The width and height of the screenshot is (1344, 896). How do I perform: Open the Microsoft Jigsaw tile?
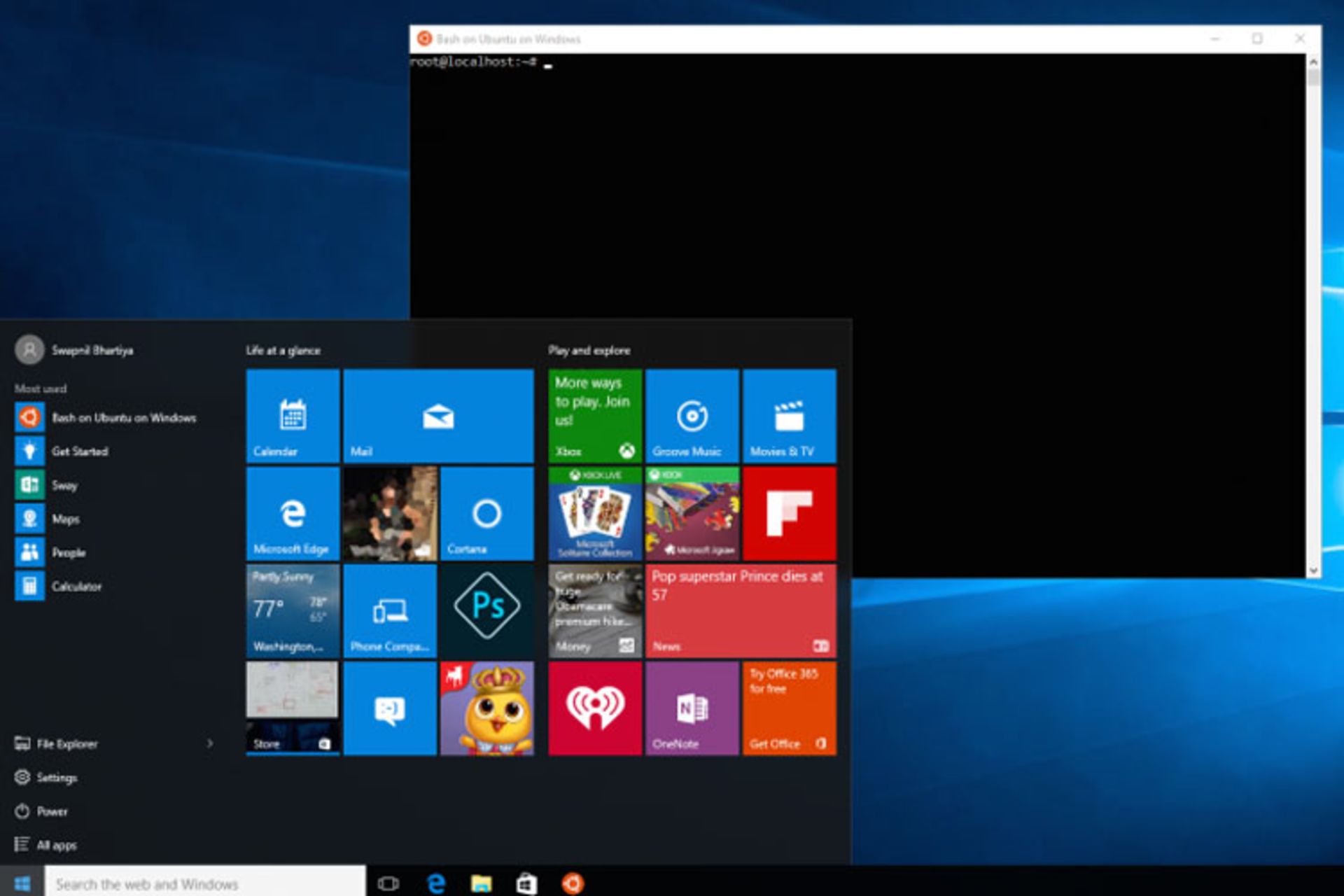692,514
